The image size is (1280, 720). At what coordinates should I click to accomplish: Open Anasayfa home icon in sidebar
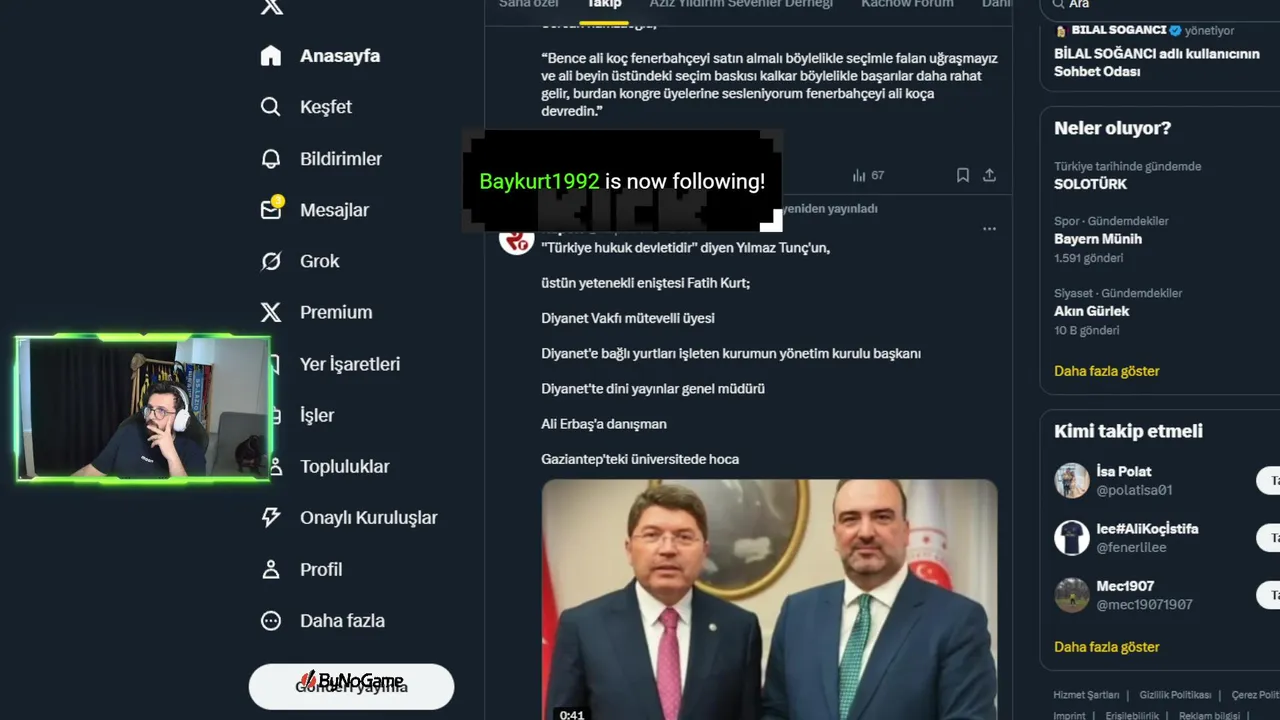click(x=271, y=56)
